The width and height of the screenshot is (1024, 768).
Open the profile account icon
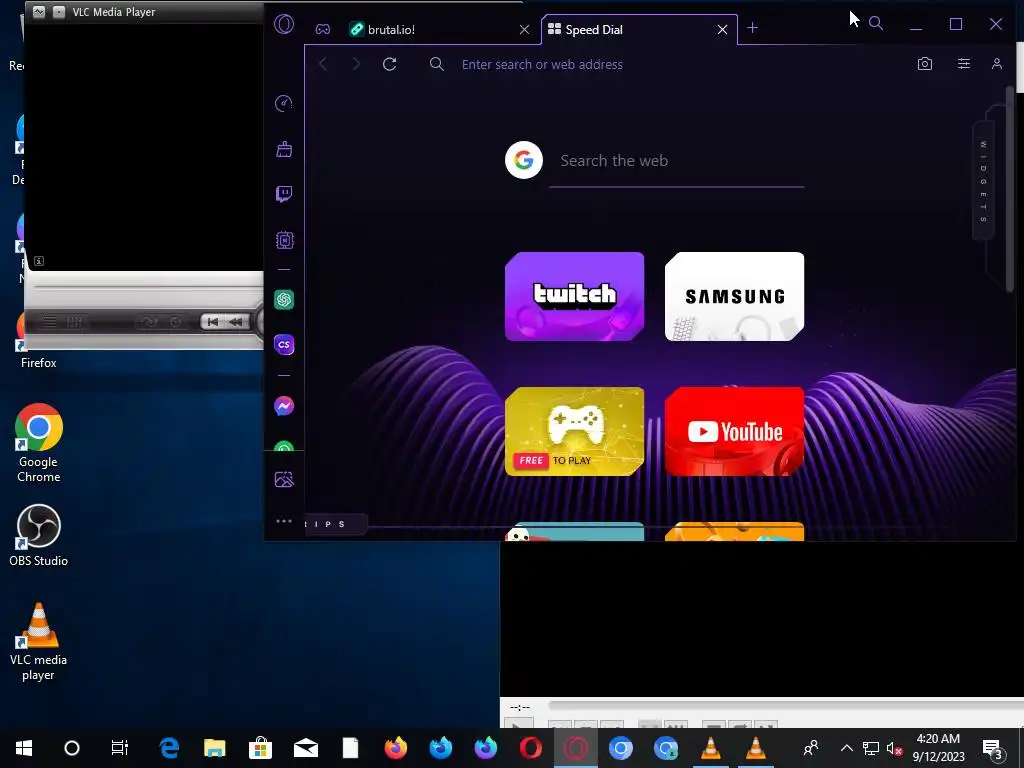coord(997,63)
